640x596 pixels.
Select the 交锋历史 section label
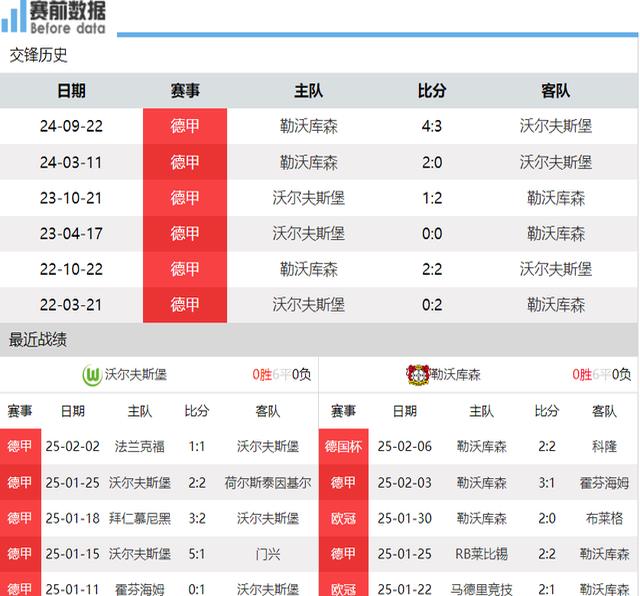38,55
